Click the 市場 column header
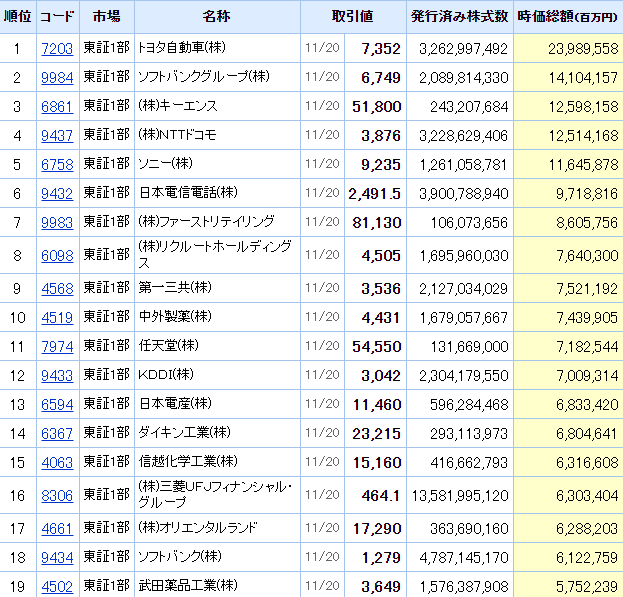This screenshot has height=597, width=623. 107,16
